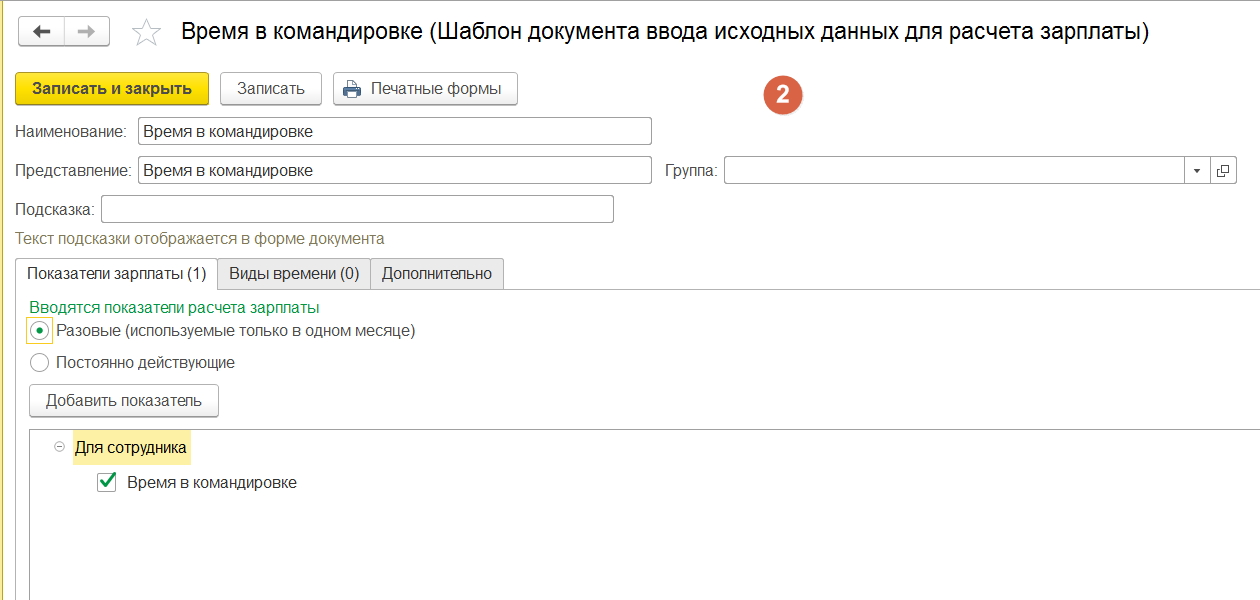Click the Записать button
Screen dimensions: 1260x600
[x=270, y=88]
